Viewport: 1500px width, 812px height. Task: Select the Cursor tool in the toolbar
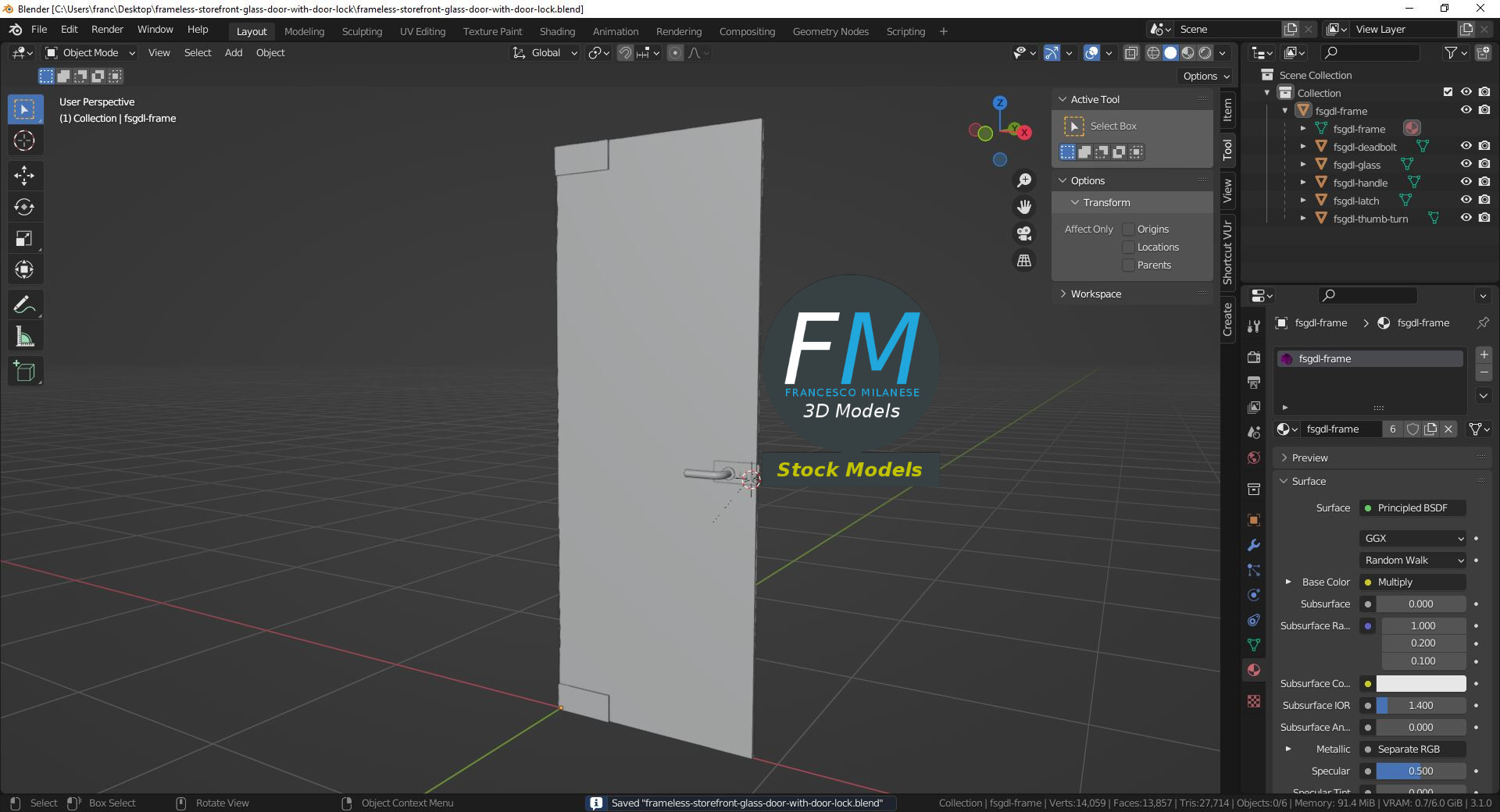tap(24, 141)
